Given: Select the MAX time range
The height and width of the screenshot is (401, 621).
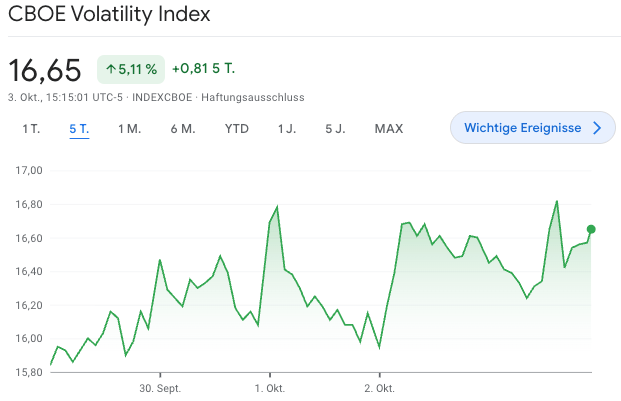Looking at the screenshot, I should 388,128.
